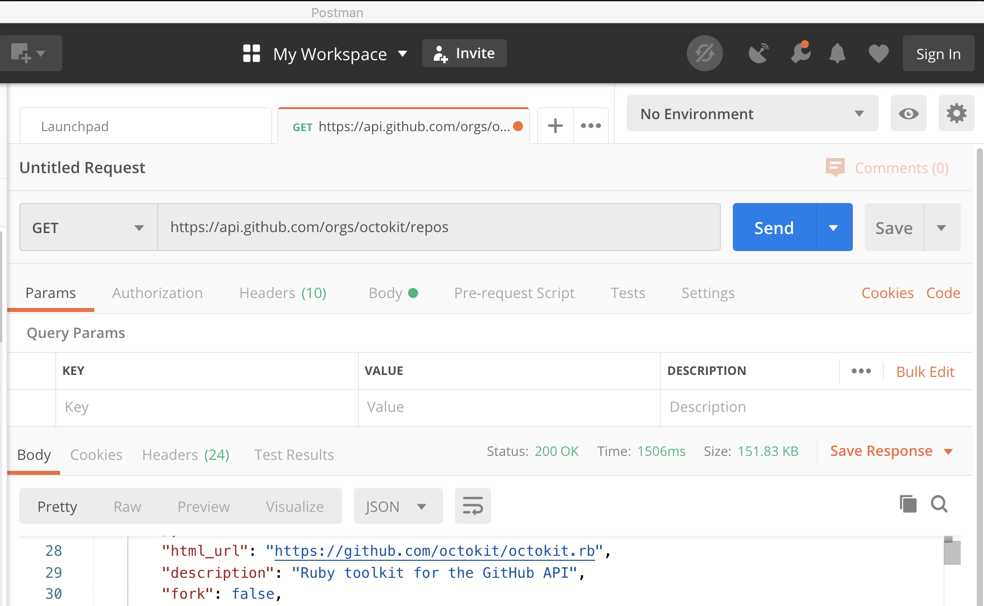Open the notifications bell icon
984x606 pixels.
click(838, 54)
